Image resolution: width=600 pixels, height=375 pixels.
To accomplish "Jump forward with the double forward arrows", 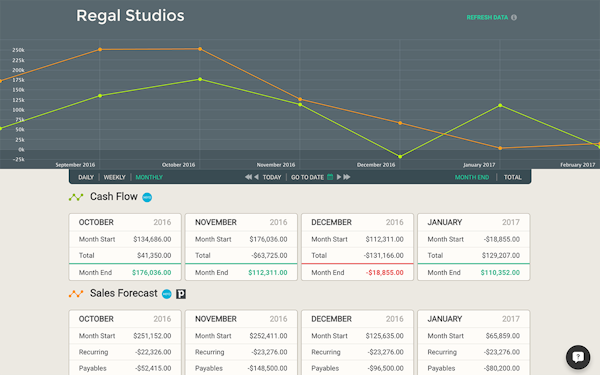I will point(347,177).
